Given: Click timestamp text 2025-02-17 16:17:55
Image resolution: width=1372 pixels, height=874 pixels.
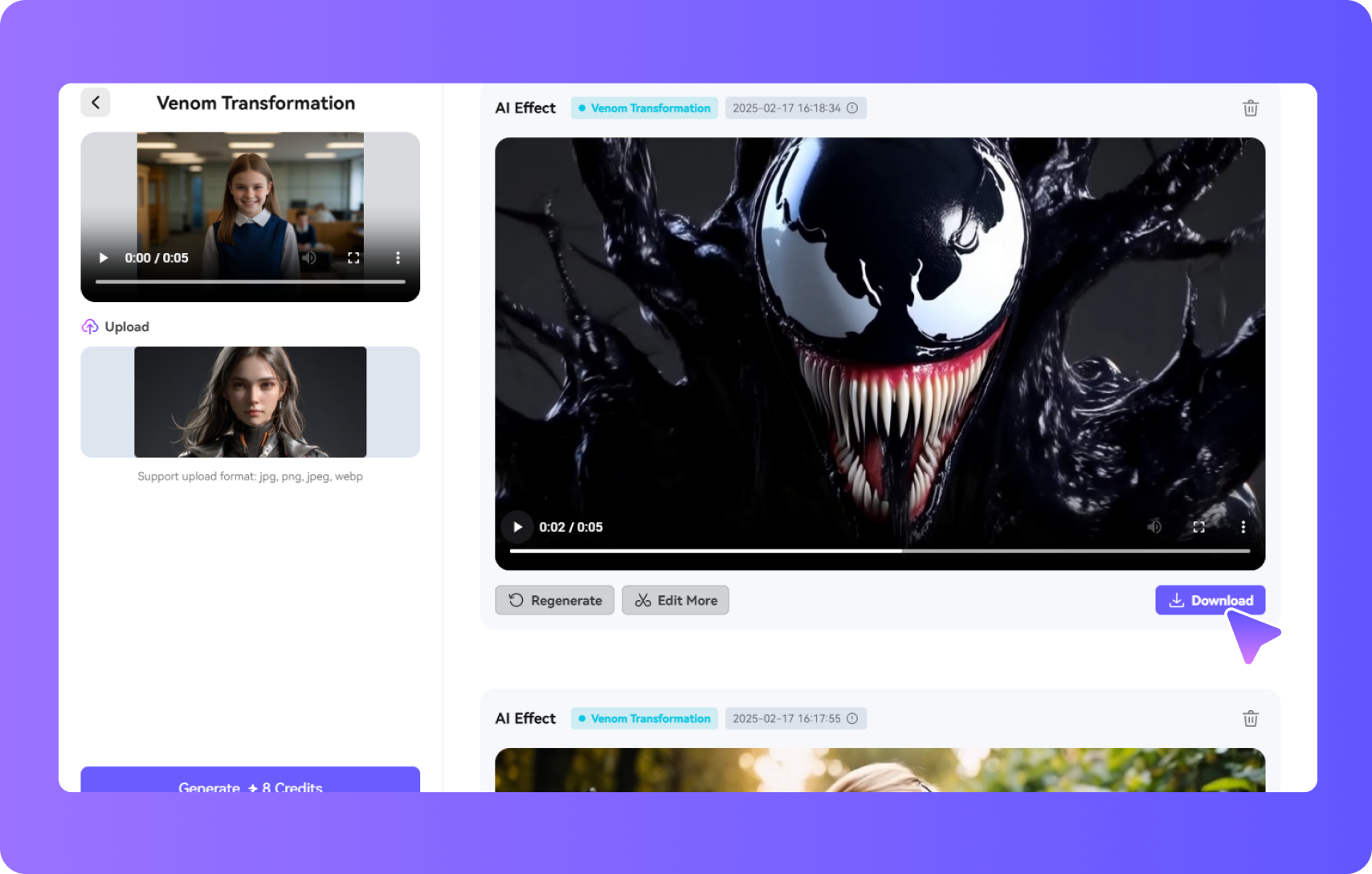Looking at the screenshot, I should pyautogui.click(x=786, y=718).
